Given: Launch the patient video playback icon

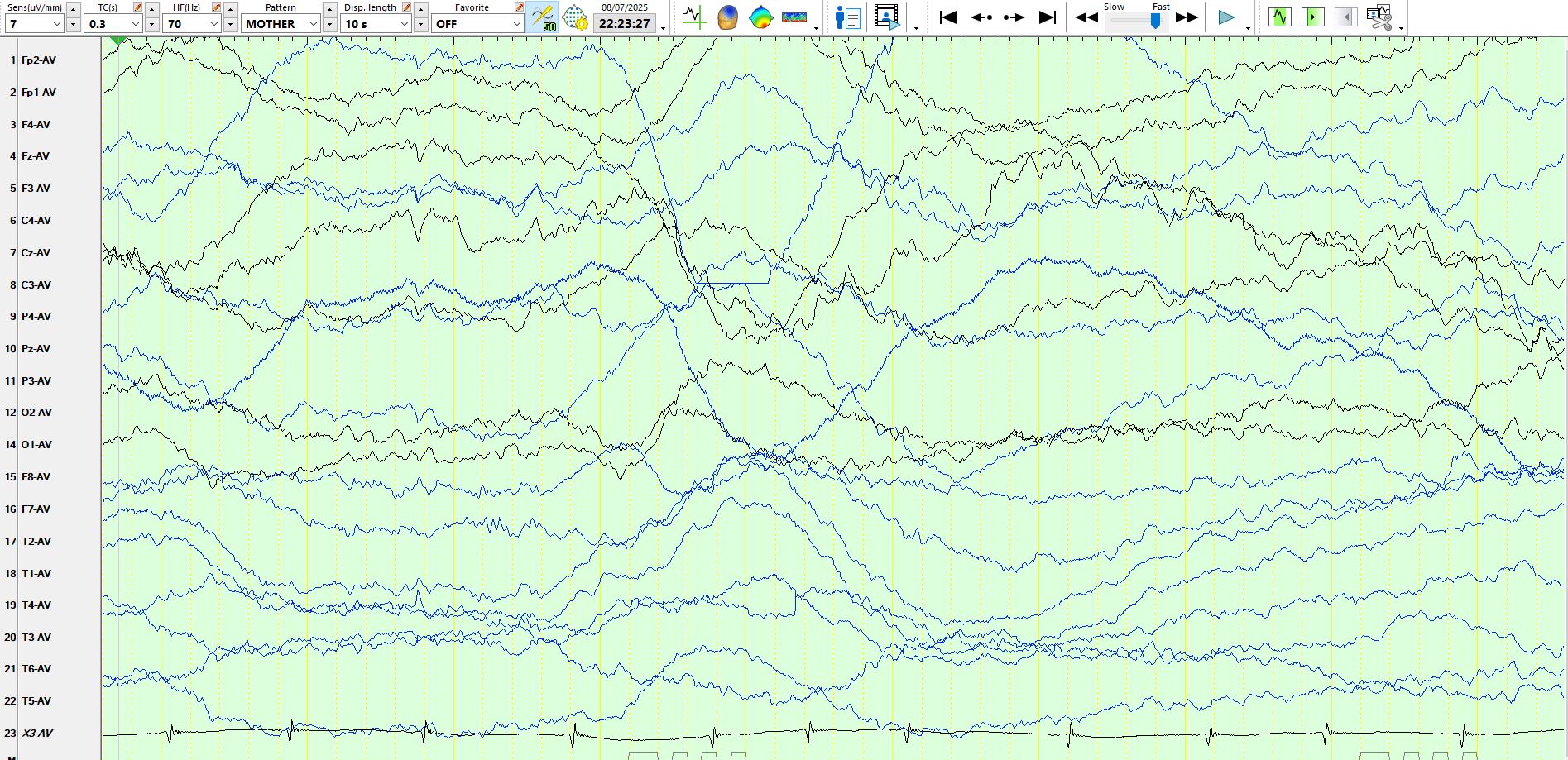Looking at the screenshot, I should pyautogui.click(x=887, y=17).
